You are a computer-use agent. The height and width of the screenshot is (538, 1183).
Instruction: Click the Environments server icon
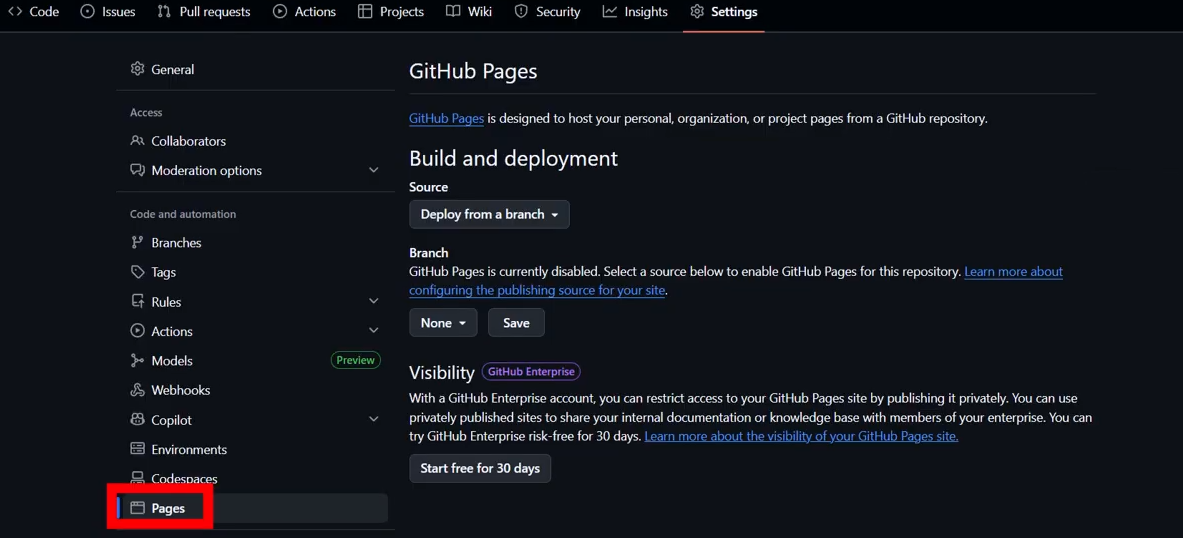(137, 449)
